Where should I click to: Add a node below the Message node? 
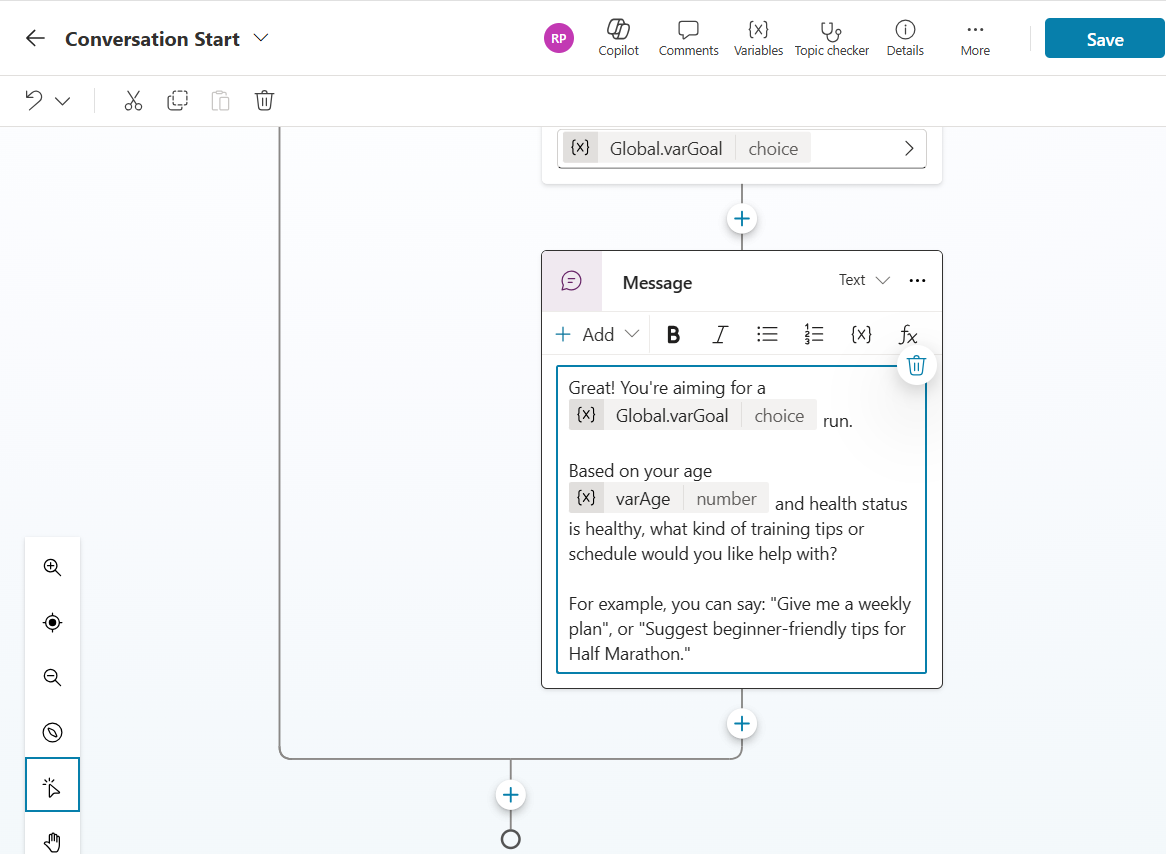tap(741, 724)
